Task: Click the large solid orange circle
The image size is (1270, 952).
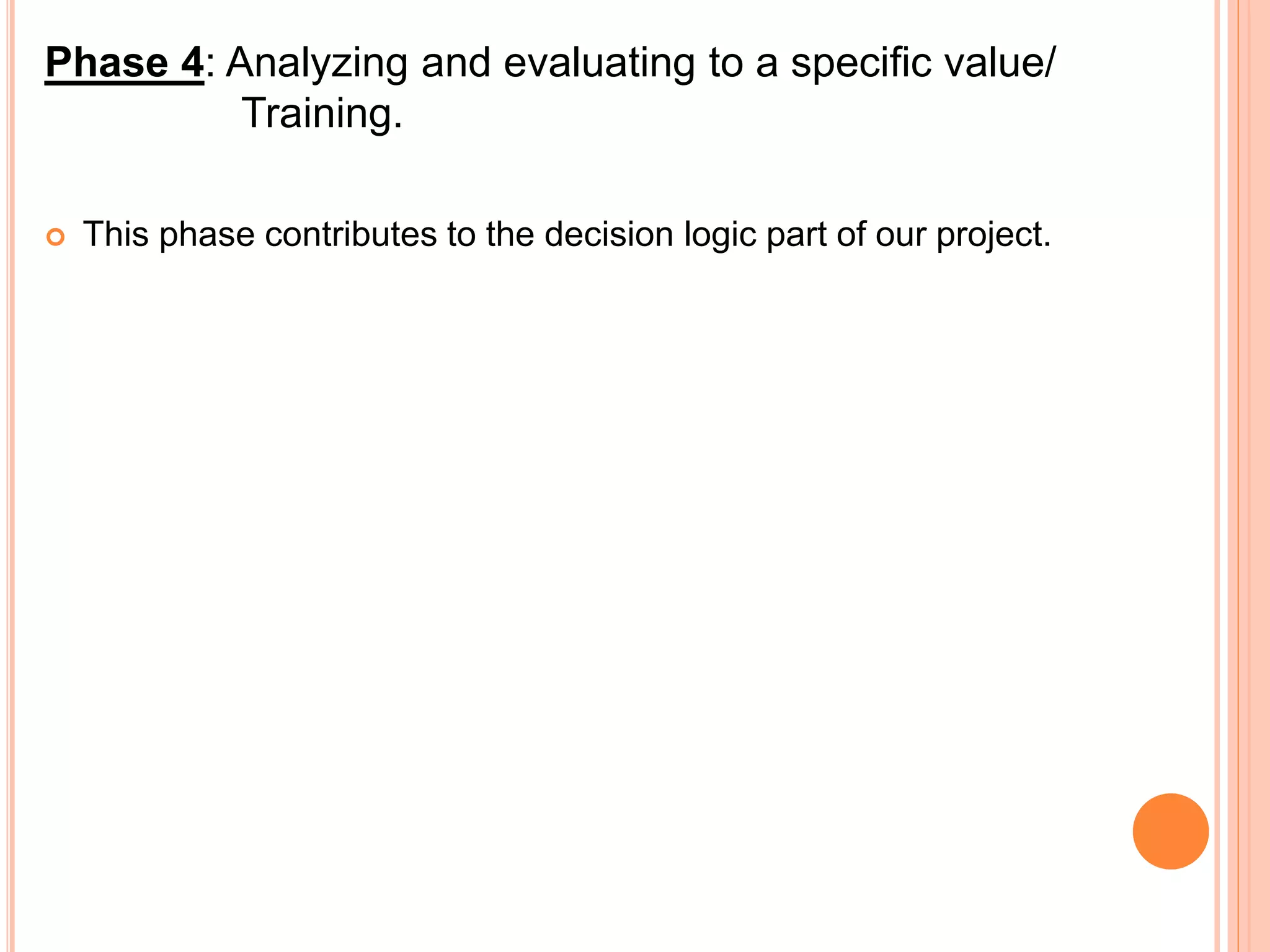Action: [x=1170, y=831]
